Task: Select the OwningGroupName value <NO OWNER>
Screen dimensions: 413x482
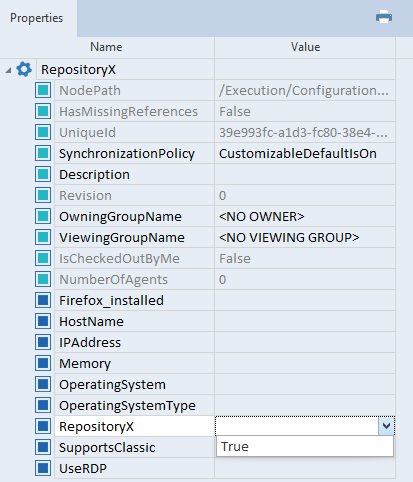Action: pyautogui.click(x=262, y=217)
